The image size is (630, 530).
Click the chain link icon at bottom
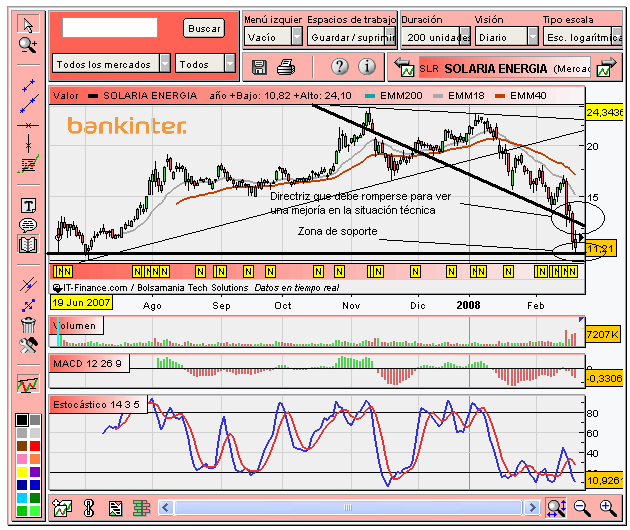[89, 508]
